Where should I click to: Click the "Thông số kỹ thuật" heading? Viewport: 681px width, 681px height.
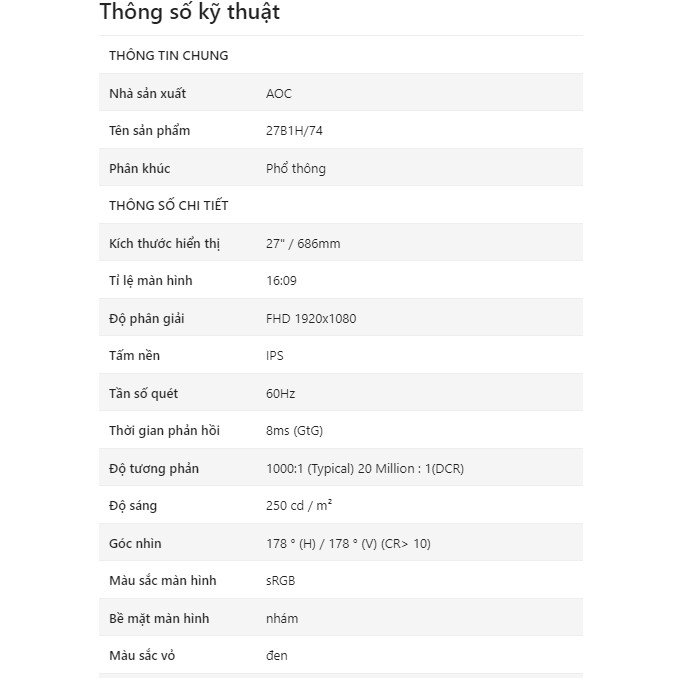(189, 13)
